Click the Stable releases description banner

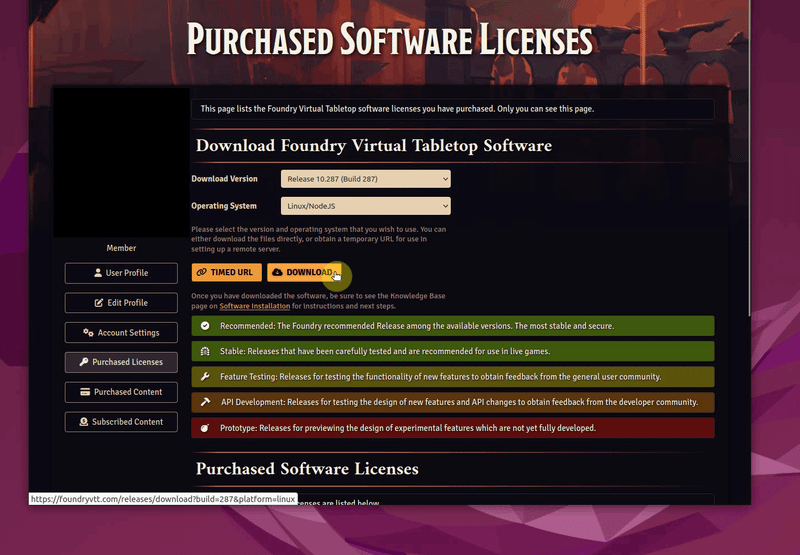coord(453,351)
